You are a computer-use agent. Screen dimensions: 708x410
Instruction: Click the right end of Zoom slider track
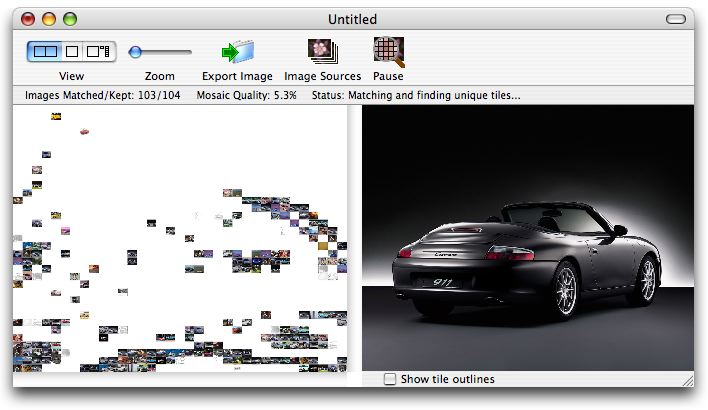click(190, 52)
